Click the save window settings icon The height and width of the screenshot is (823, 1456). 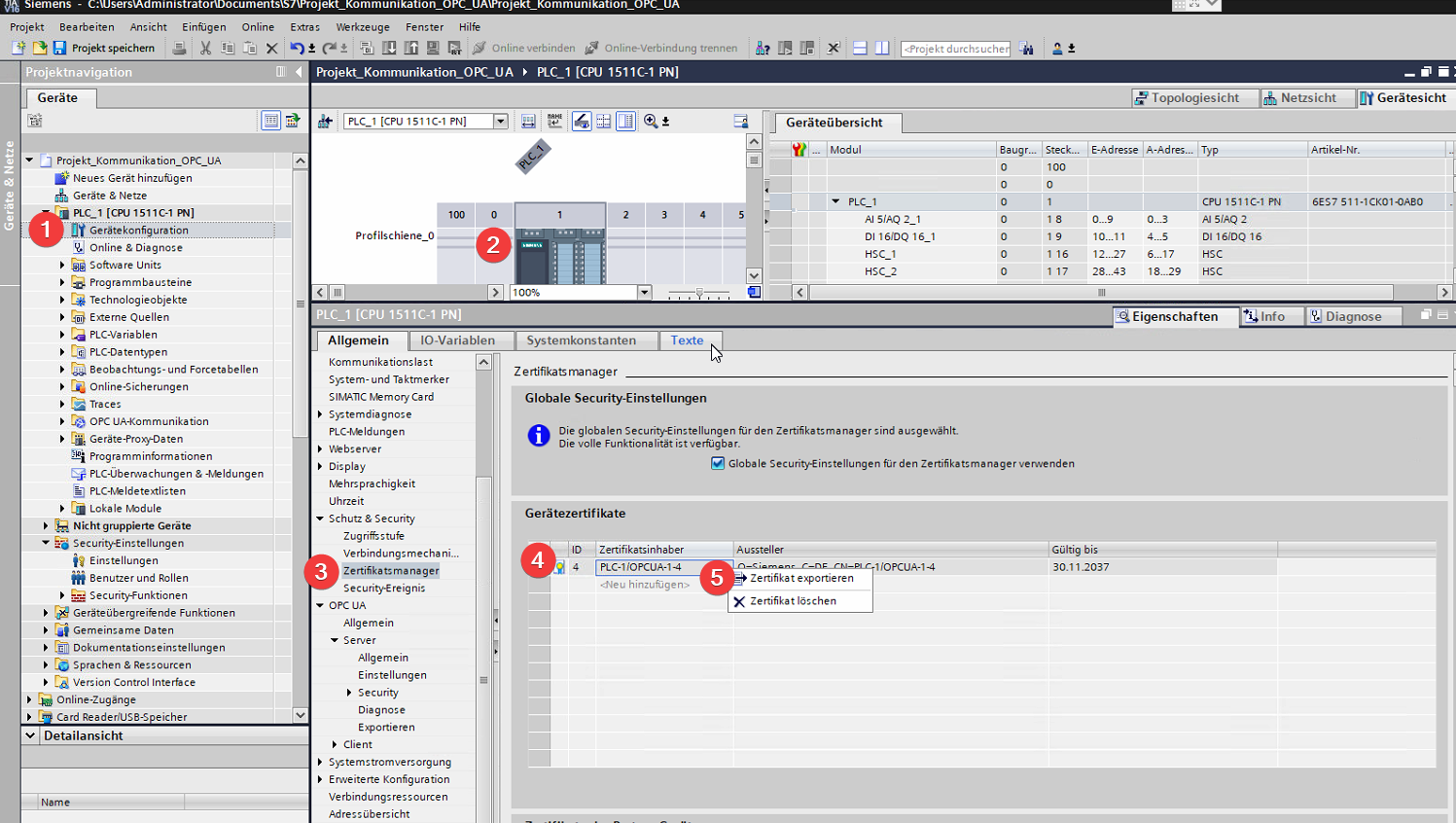741,121
